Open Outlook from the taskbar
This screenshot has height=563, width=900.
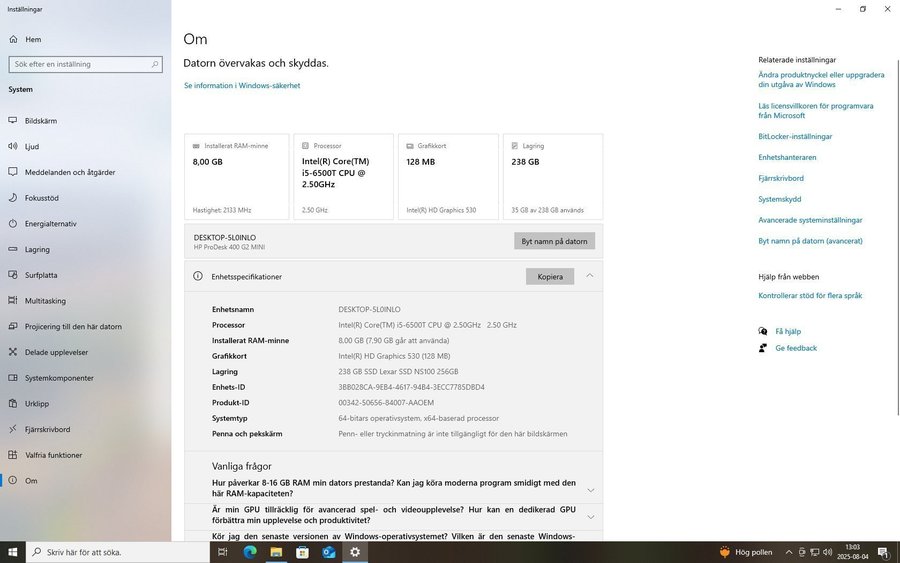[x=329, y=552]
